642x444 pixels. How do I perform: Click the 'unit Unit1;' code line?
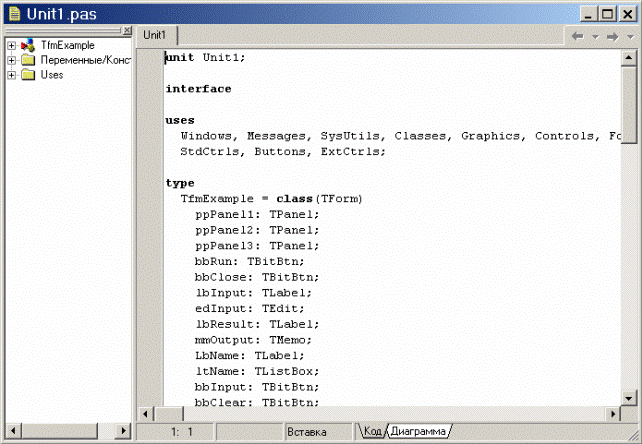(x=205, y=57)
